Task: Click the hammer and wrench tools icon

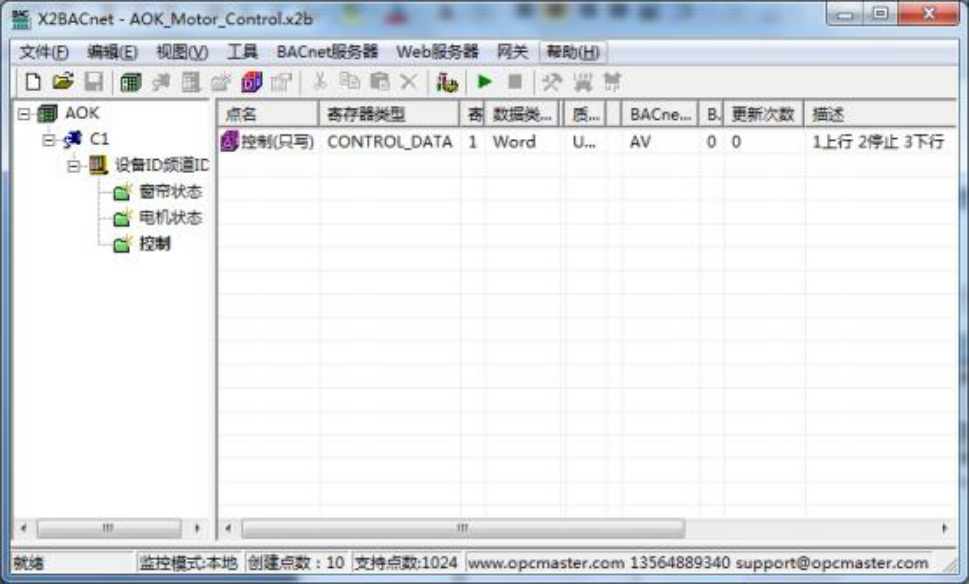Action: pyautogui.click(x=552, y=82)
